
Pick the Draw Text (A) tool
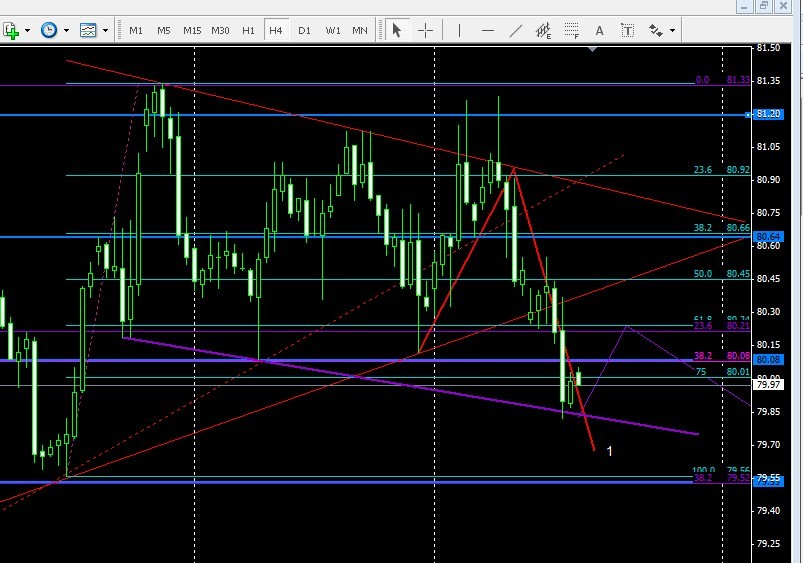[599, 31]
